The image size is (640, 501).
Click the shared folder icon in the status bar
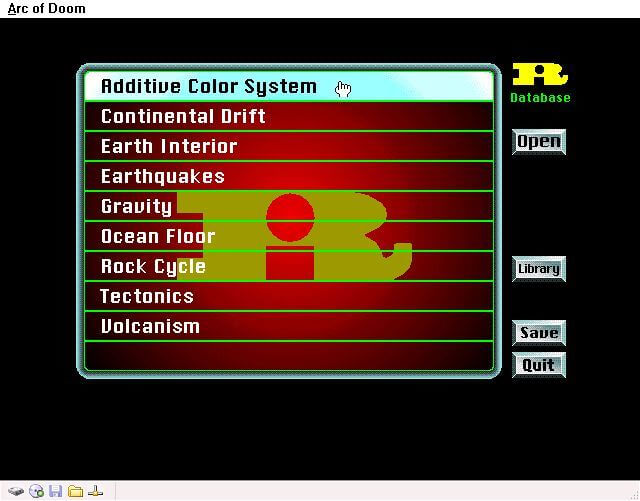[x=76, y=491]
